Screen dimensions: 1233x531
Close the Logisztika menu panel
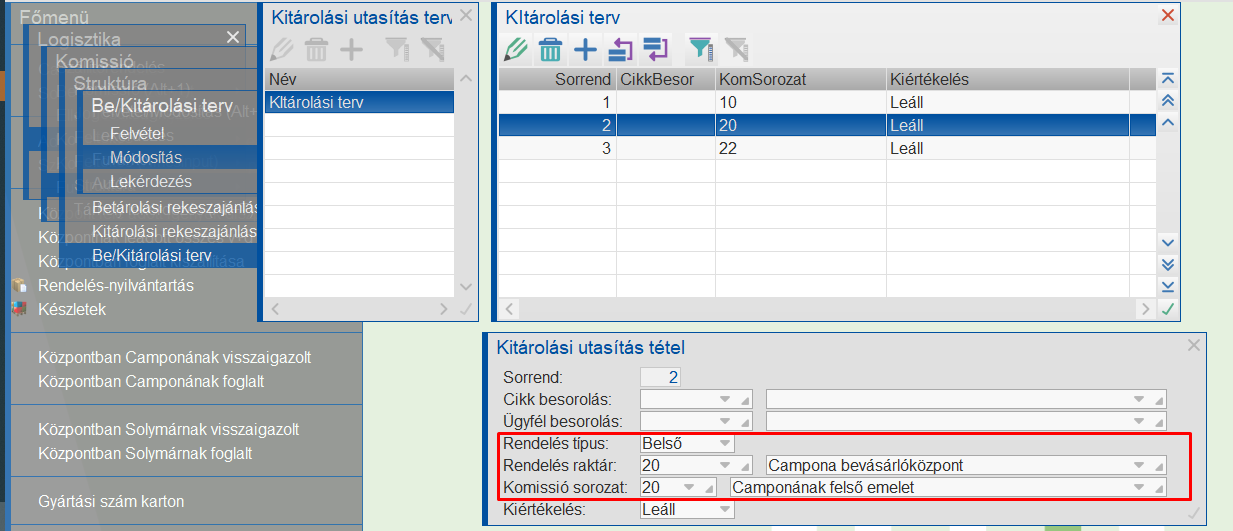click(233, 37)
